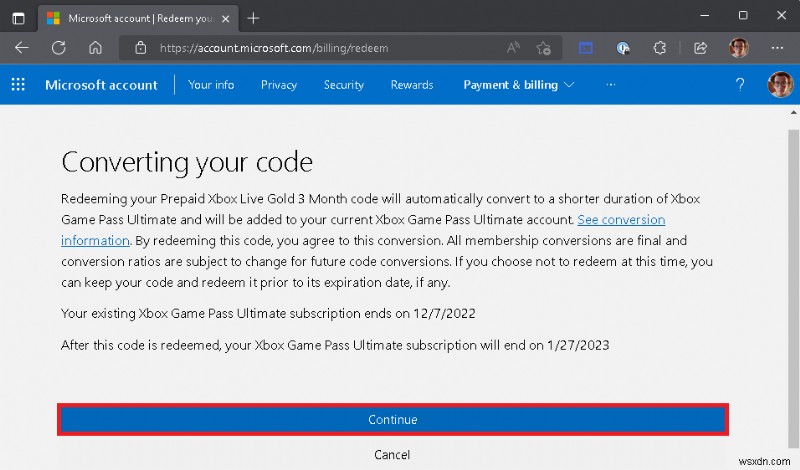View site security lock information
Viewport: 800px width, 470px height.
click(140, 48)
